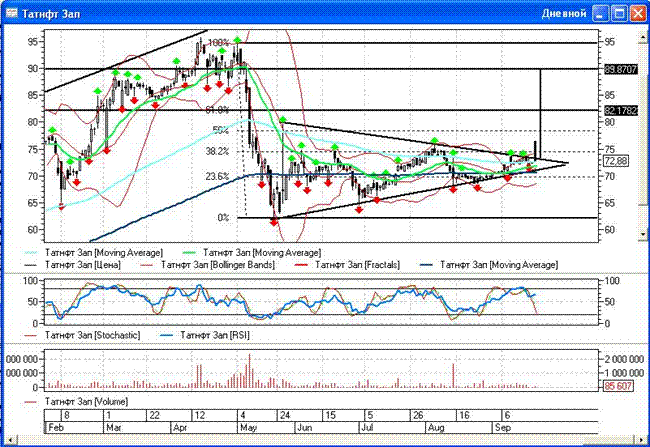Click the Feb month on time axis
Screen dimensions: 650x447
tap(56, 428)
